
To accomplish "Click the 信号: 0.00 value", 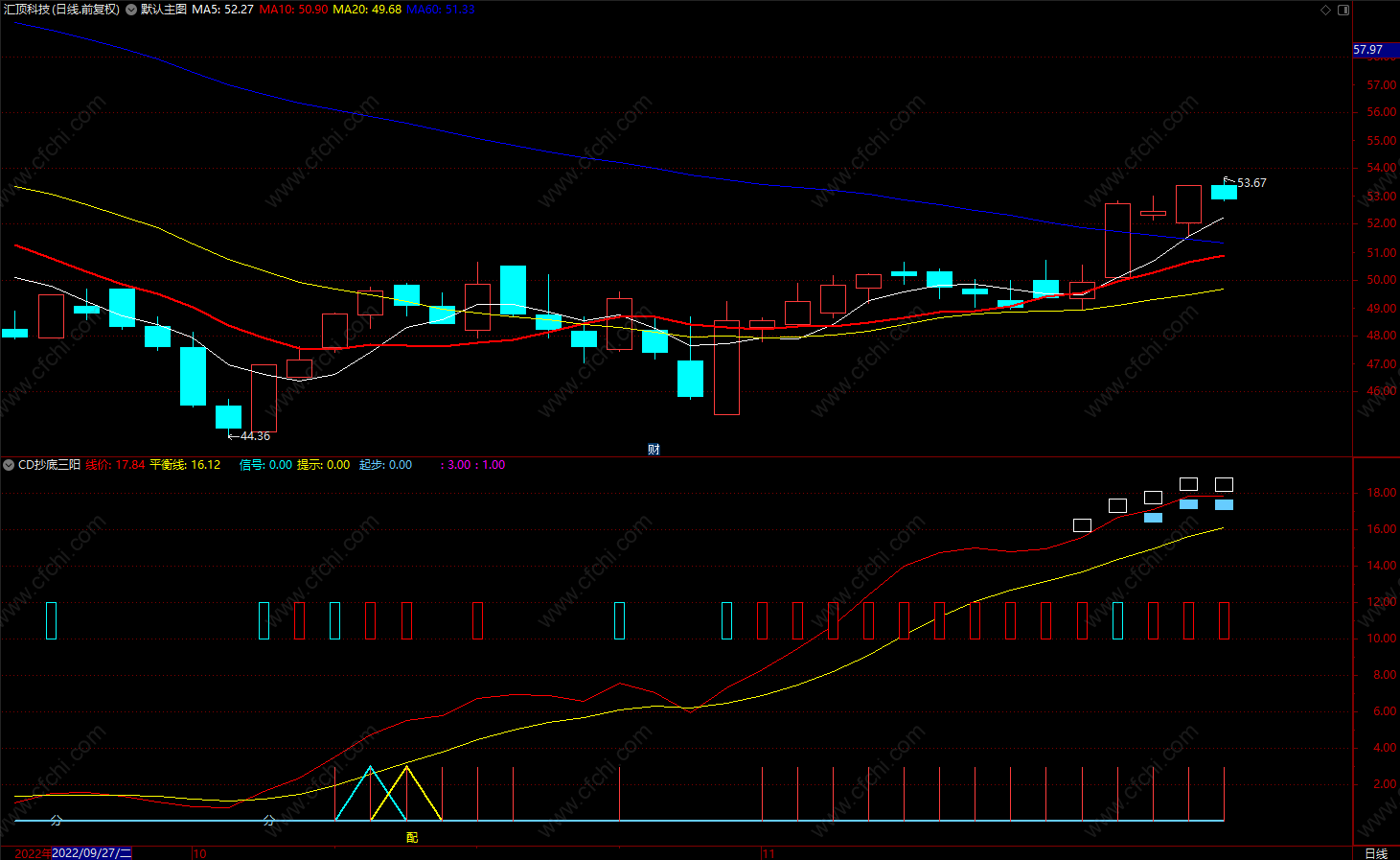I will 265,465.
